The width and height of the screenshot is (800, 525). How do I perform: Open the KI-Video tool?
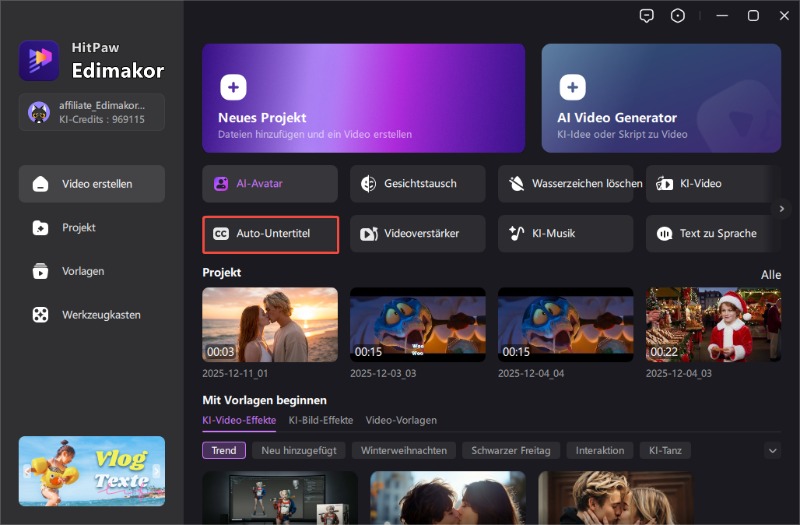(713, 184)
